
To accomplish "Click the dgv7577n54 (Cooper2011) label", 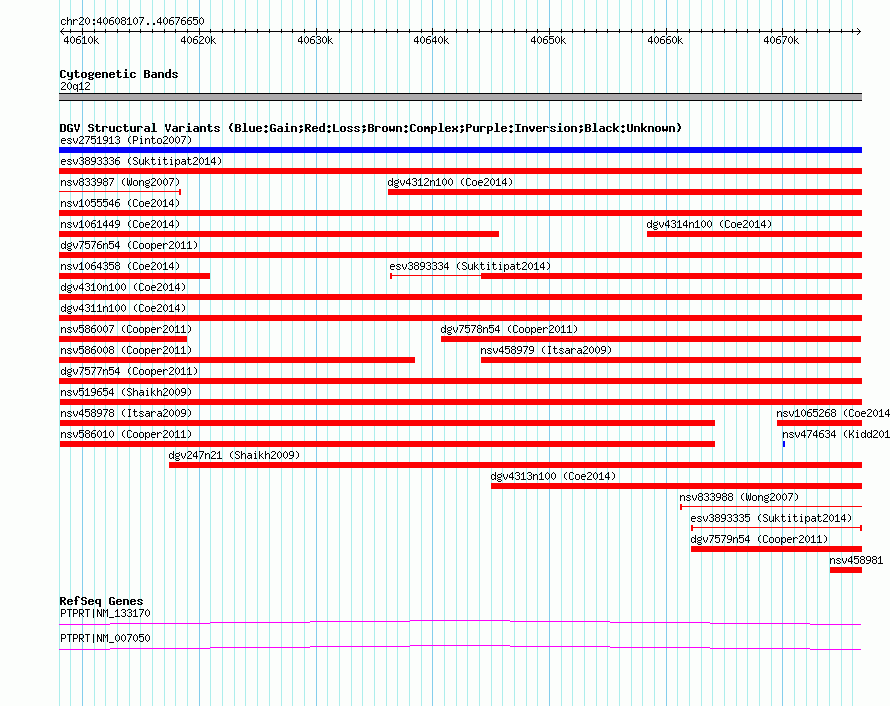I will pos(129,371).
